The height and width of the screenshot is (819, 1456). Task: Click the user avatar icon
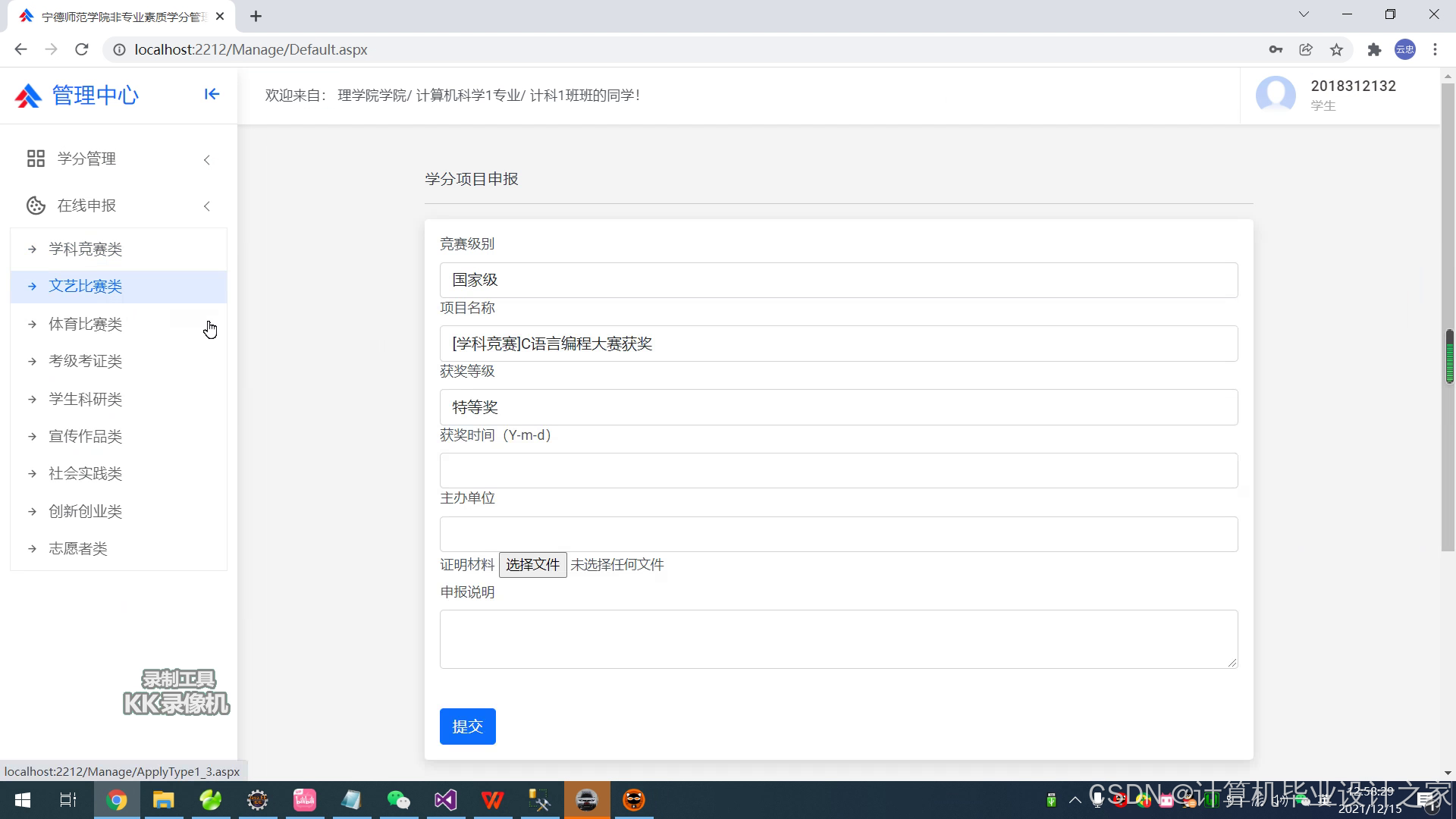(1276, 95)
